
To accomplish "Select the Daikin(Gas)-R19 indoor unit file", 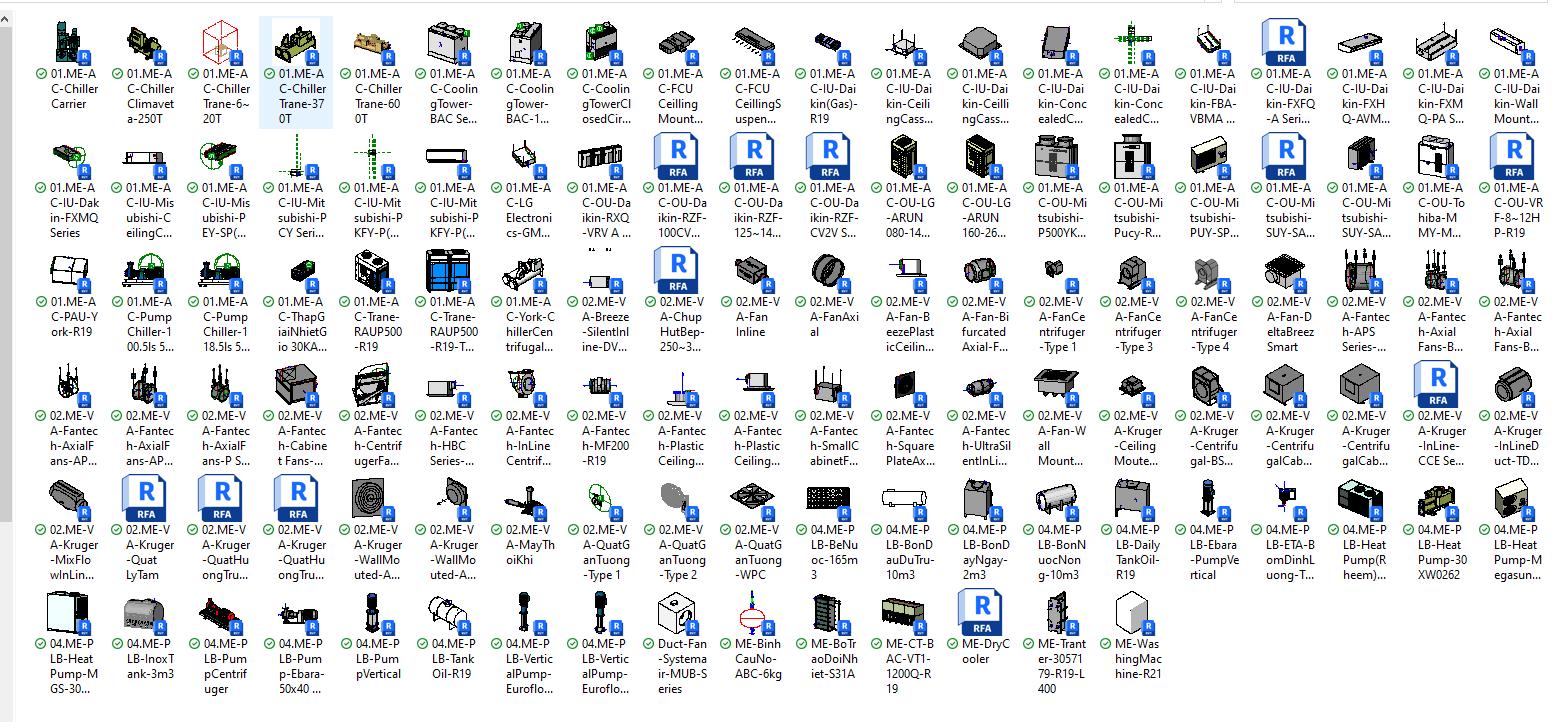I will click(x=828, y=44).
